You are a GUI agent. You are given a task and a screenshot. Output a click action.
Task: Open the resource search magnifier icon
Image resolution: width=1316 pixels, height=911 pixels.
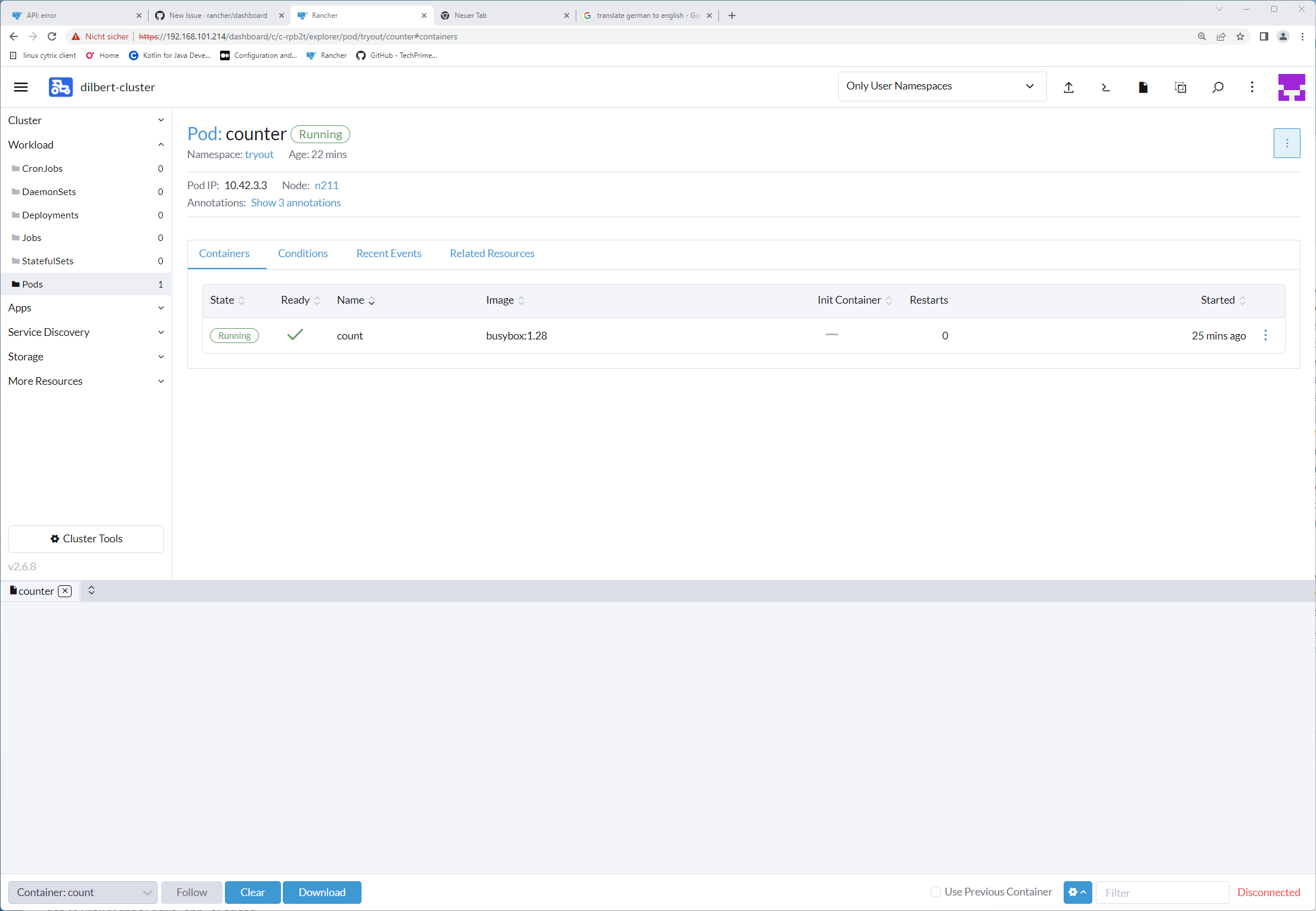(1218, 87)
